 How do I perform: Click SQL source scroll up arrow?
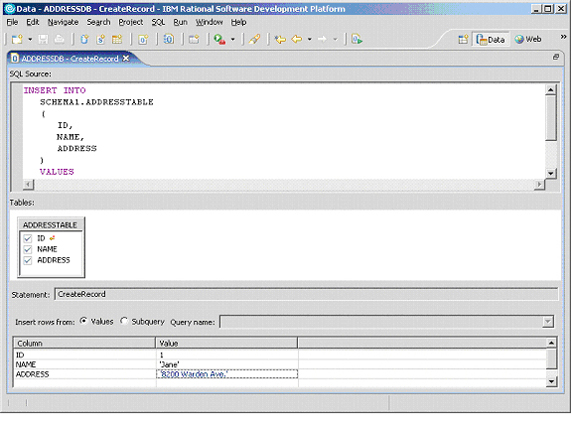tap(551, 89)
